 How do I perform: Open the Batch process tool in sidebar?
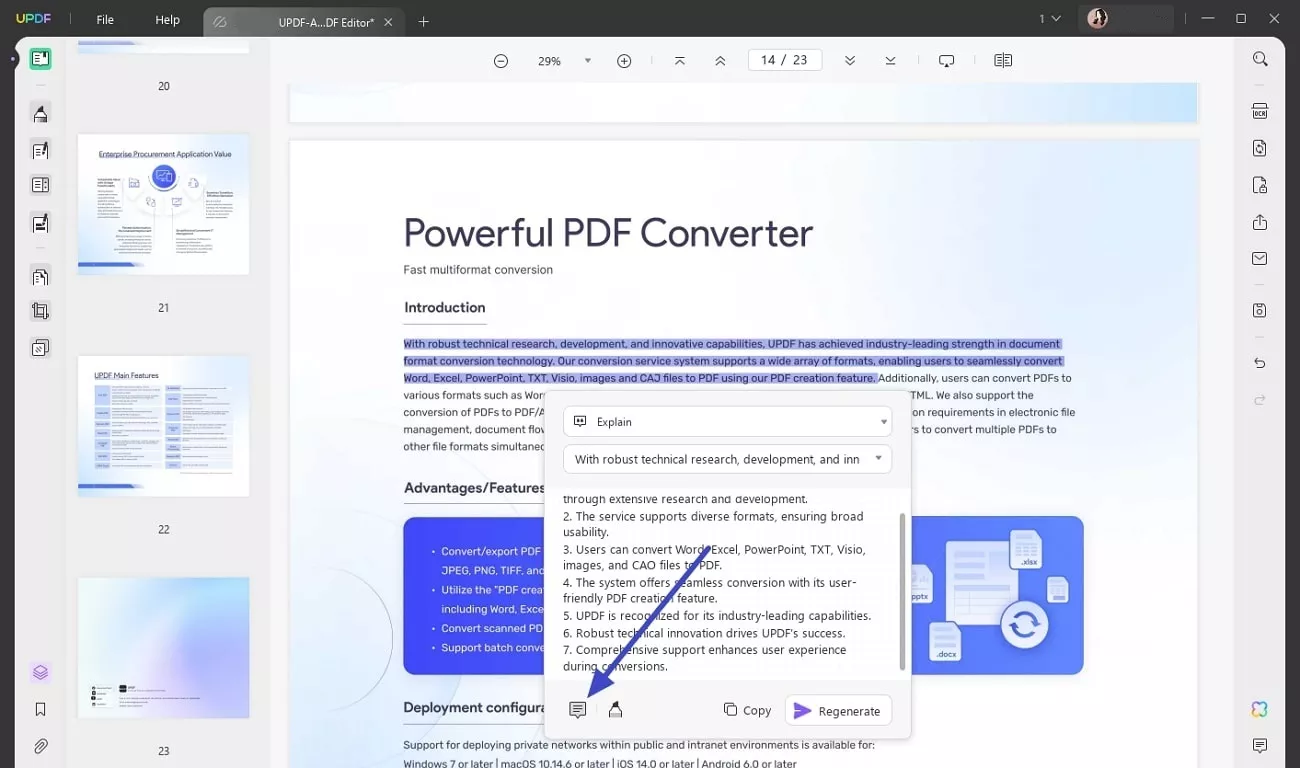40,348
